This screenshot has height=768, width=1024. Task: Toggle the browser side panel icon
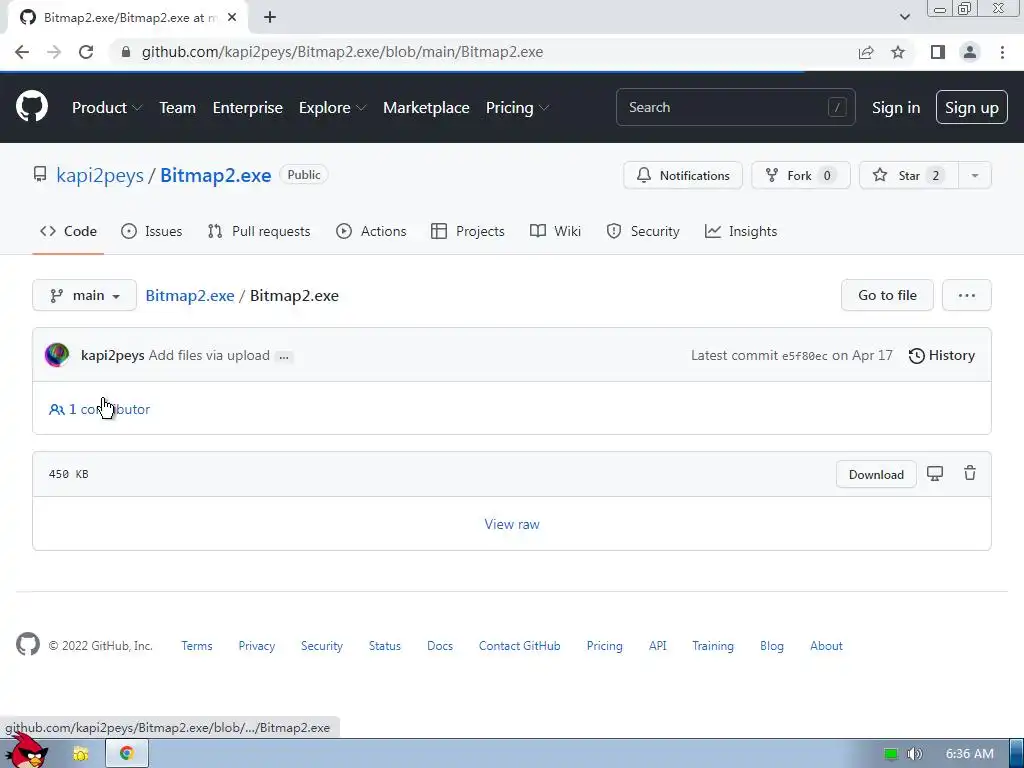[x=938, y=52]
